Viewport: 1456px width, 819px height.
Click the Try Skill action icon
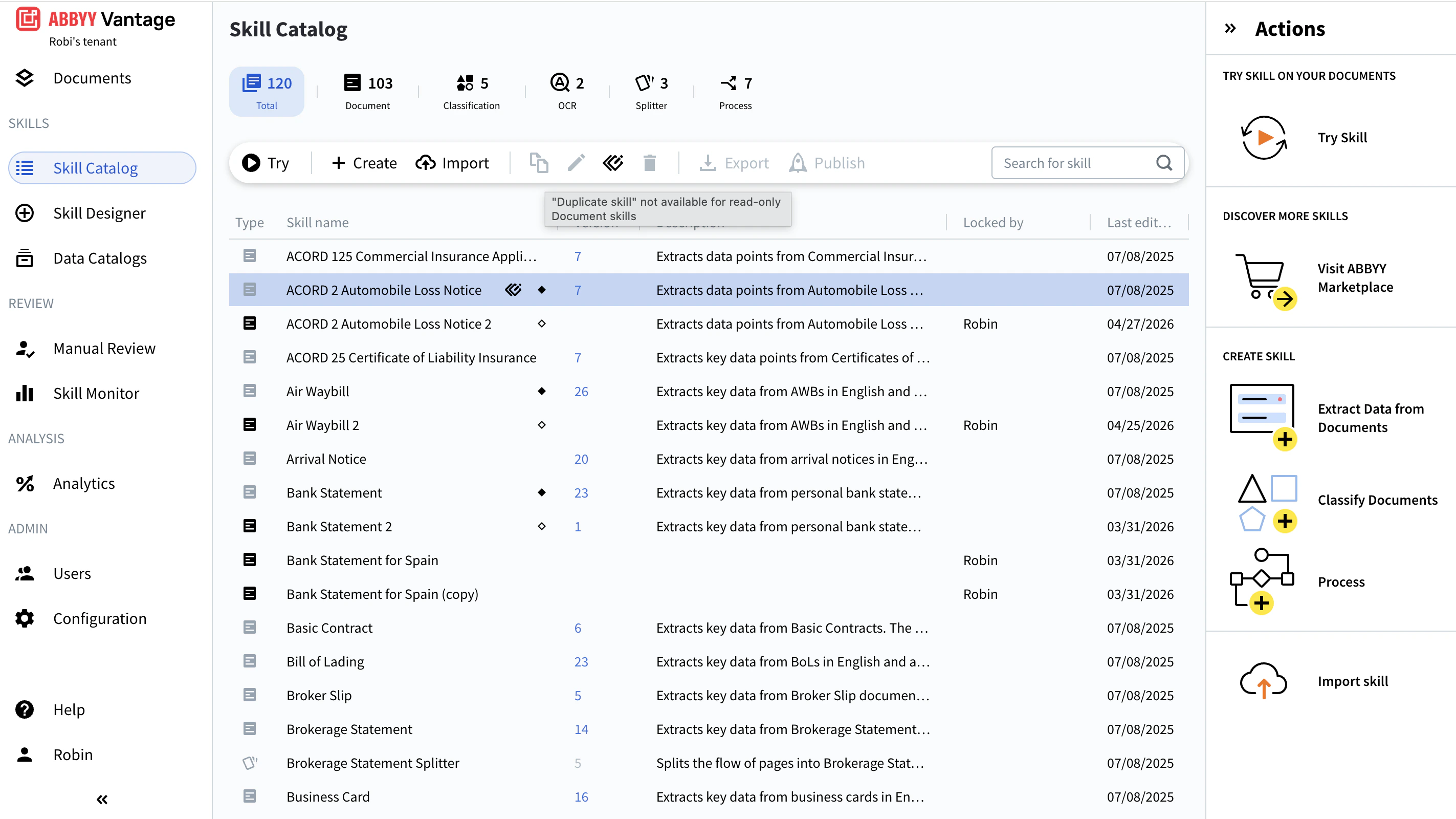tap(1263, 138)
